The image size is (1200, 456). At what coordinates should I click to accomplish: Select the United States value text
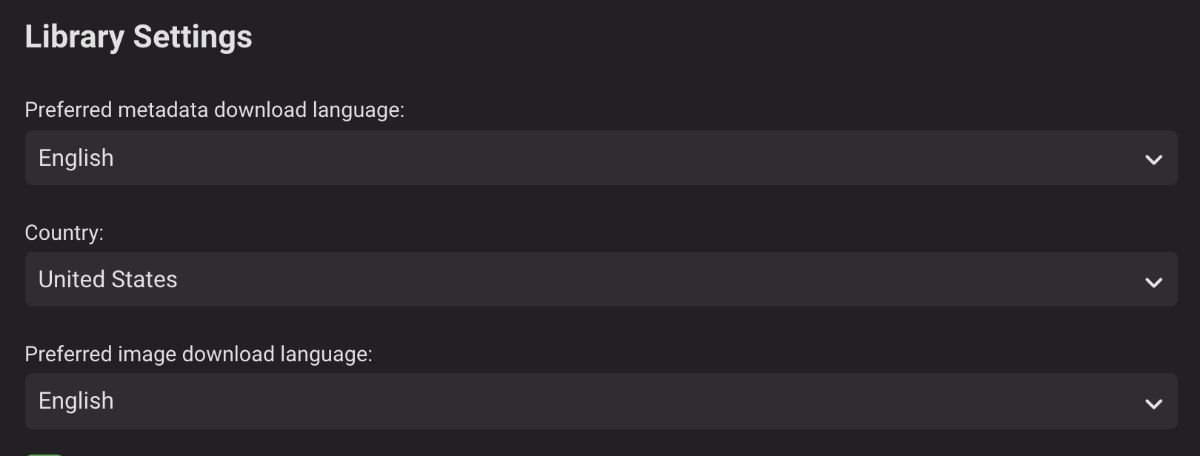pyautogui.click(x=107, y=280)
